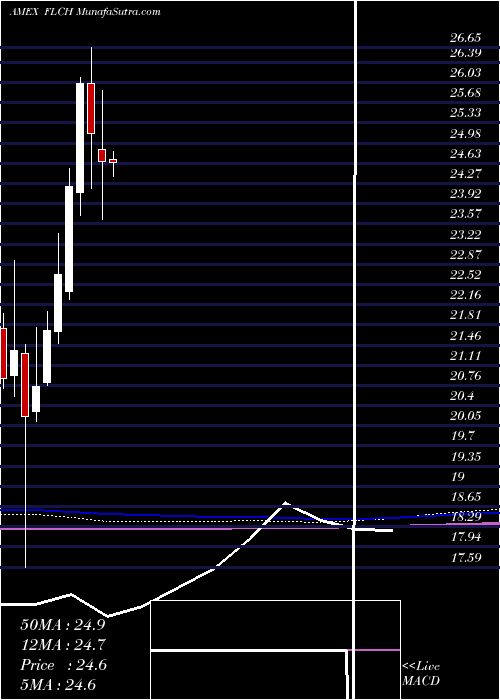
Task: Click the 17.94 price axis label
Action: 466,537
